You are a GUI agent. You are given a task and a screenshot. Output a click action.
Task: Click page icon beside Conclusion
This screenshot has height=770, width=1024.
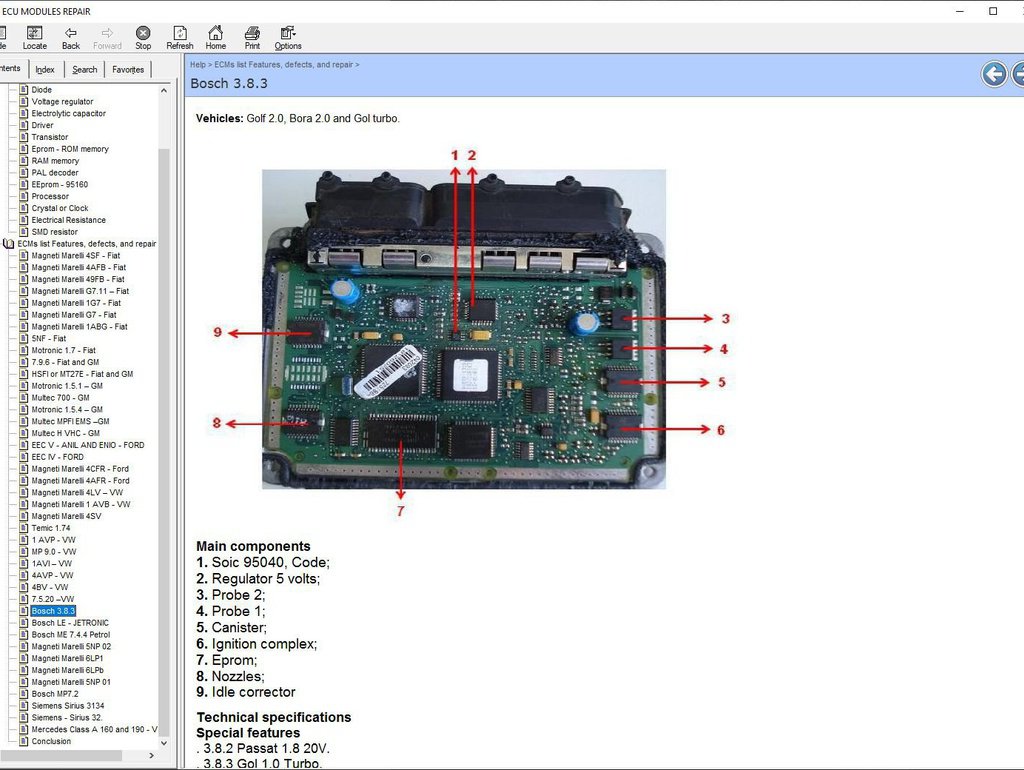[24, 741]
